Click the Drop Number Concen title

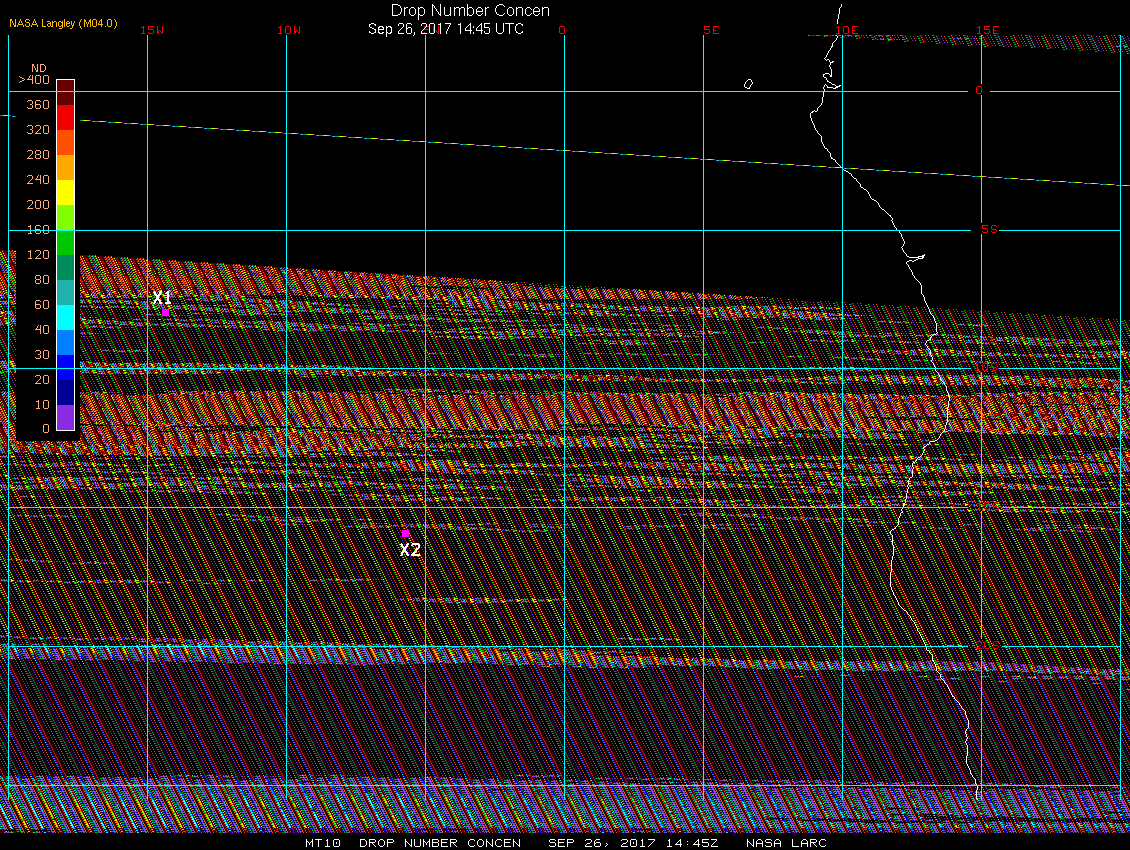pos(470,11)
